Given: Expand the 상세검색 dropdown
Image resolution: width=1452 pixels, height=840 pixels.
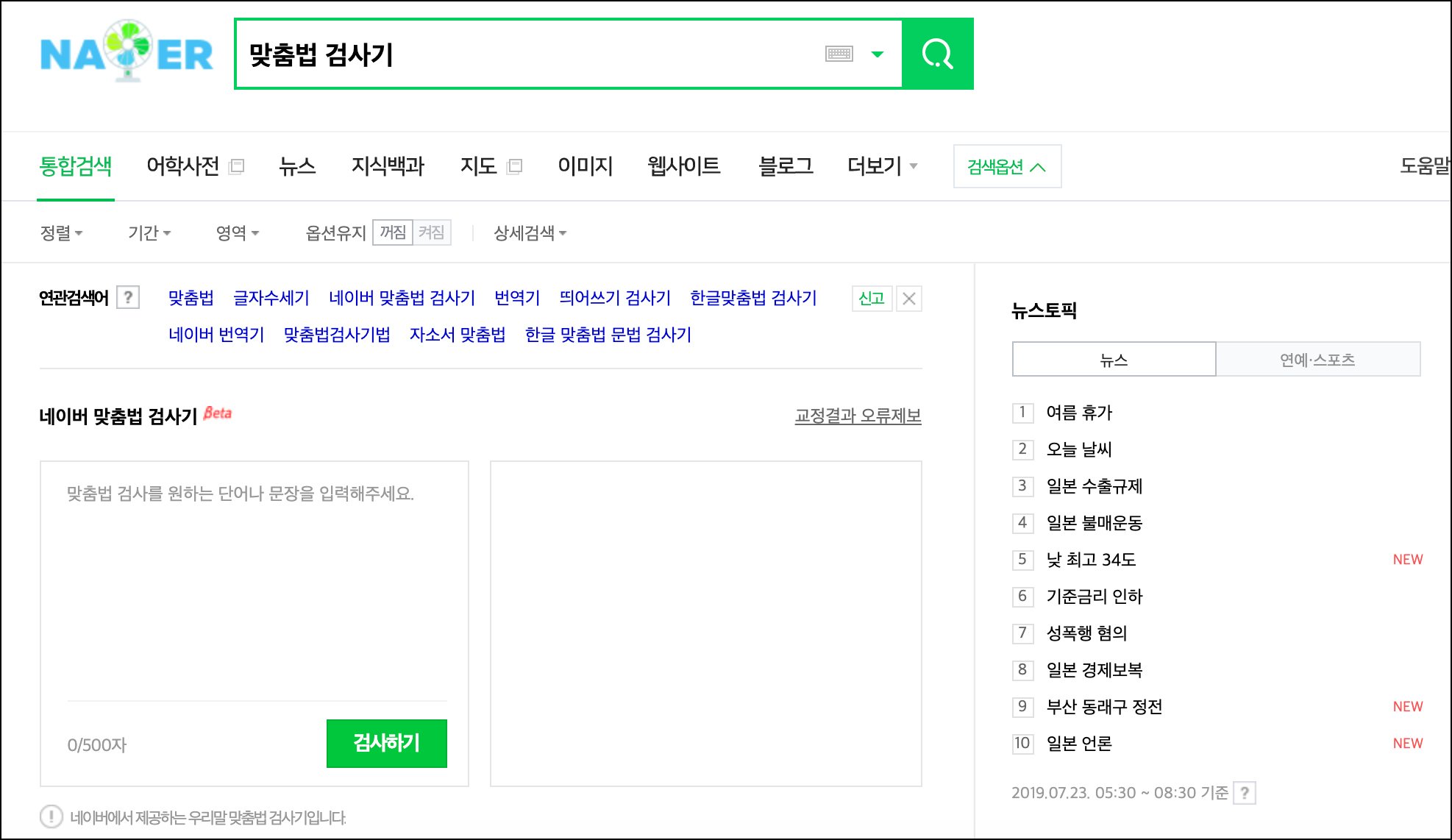Looking at the screenshot, I should point(530,233).
